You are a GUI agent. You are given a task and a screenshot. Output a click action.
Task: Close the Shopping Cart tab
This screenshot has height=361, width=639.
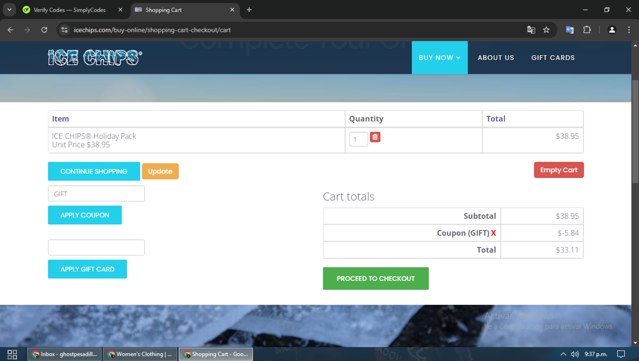[x=232, y=10]
